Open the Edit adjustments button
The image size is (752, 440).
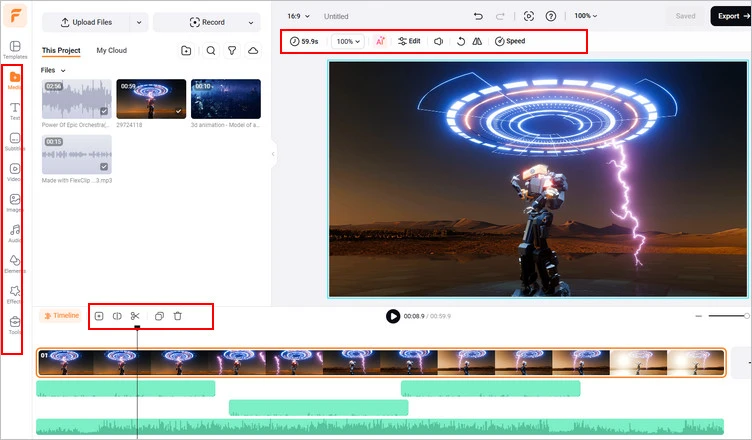pyautogui.click(x=409, y=41)
